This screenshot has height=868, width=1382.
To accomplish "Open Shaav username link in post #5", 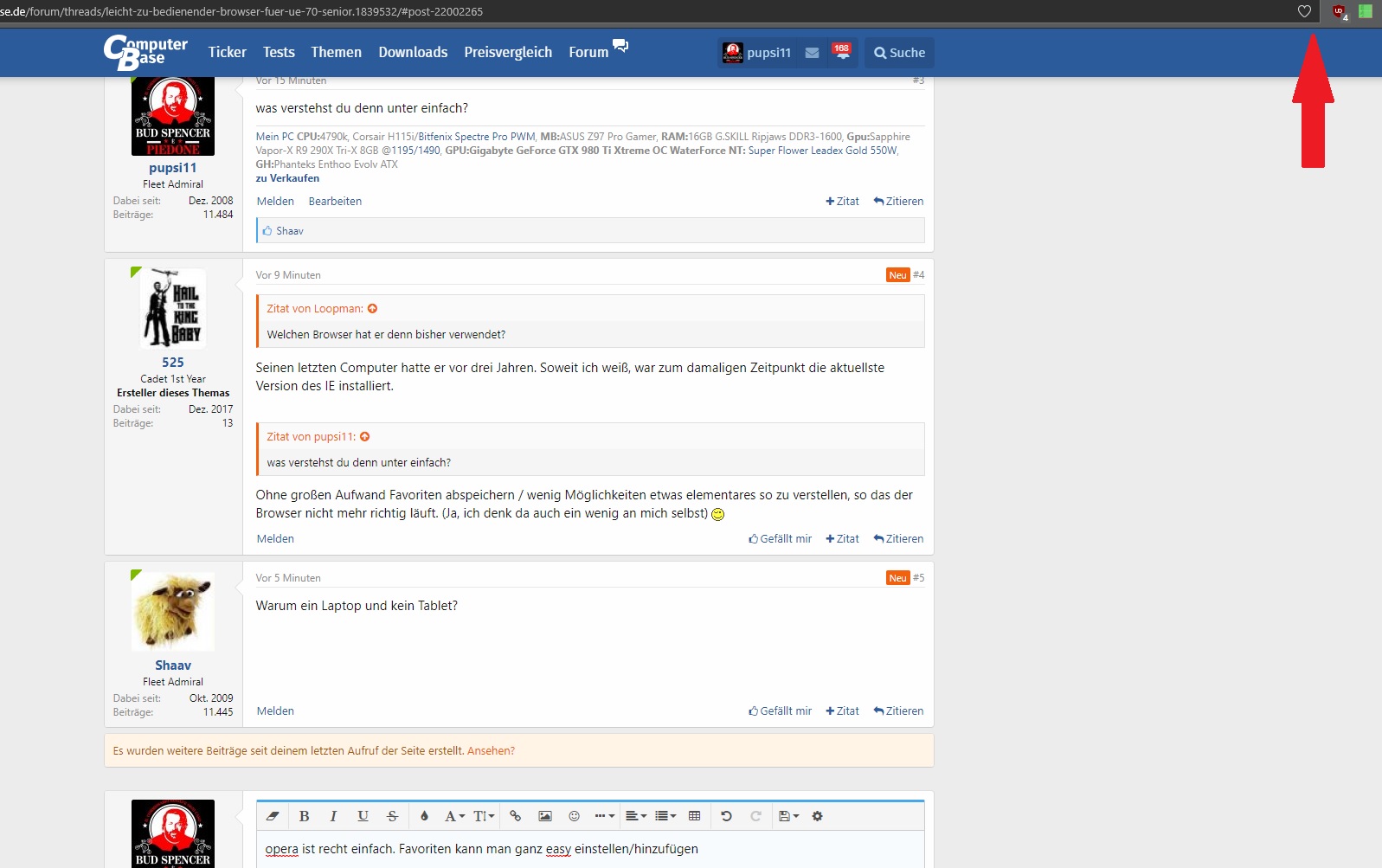I will [x=172, y=665].
